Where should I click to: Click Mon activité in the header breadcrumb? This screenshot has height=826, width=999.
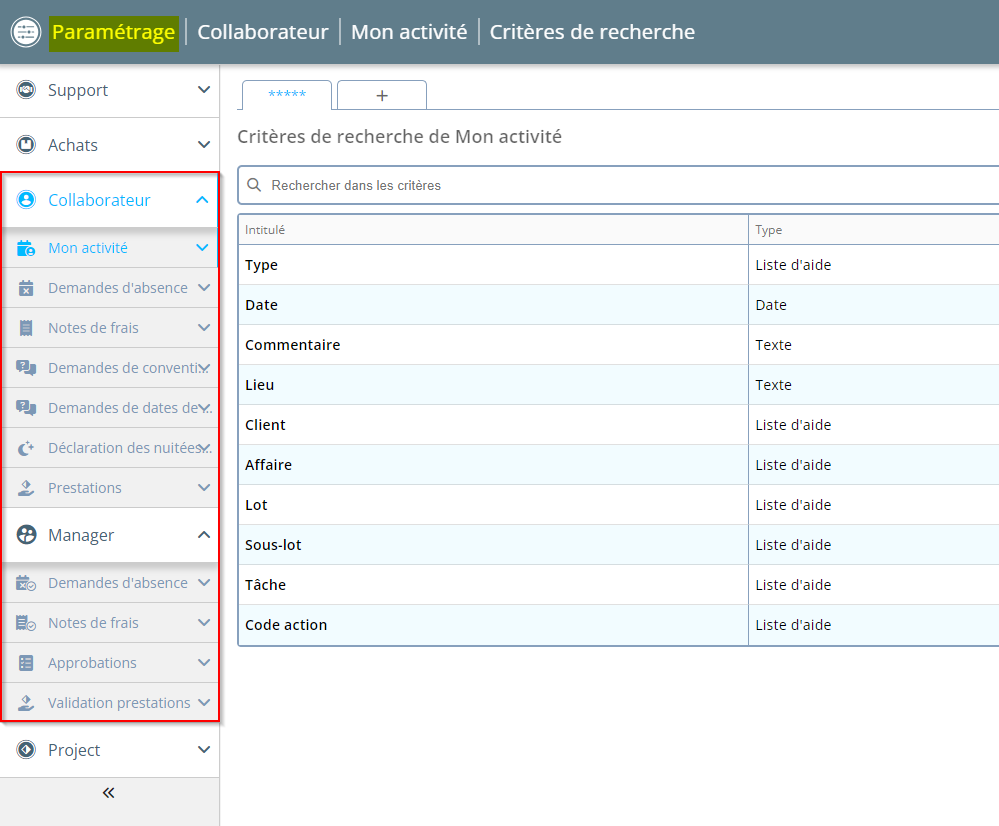tap(409, 32)
